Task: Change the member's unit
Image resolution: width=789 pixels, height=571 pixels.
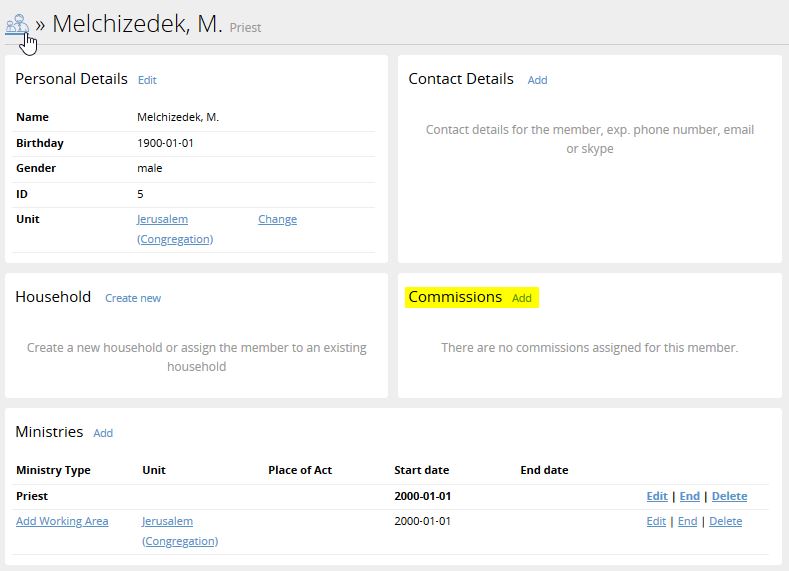Action: tap(277, 219)
